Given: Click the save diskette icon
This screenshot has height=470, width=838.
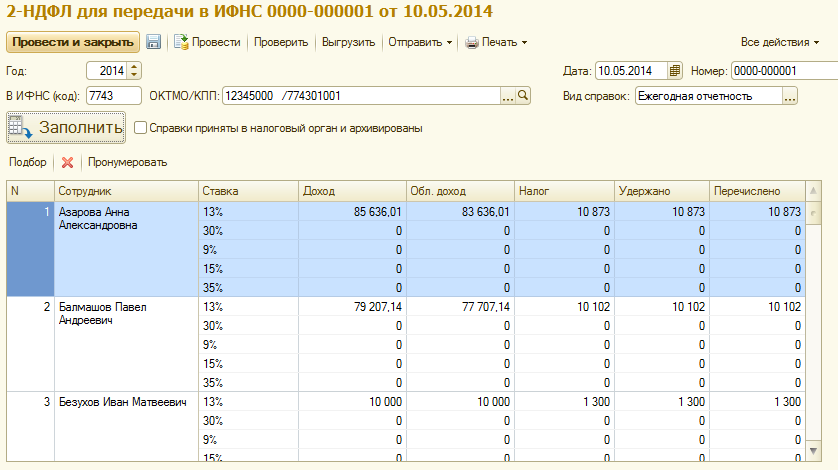Looking at the screenshot, I should pos(153,42).
